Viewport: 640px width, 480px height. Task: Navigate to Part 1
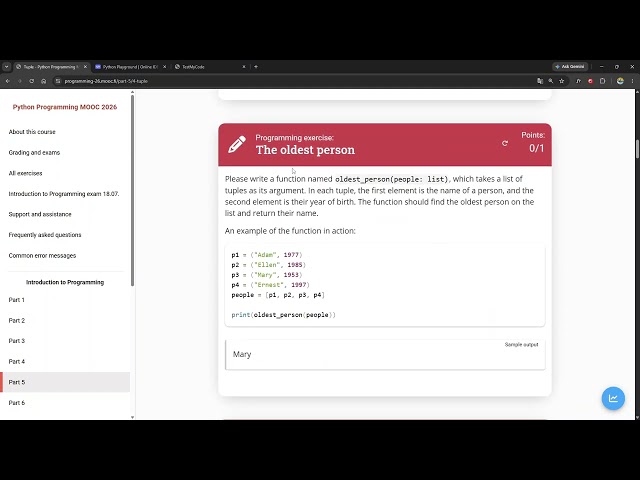coord(17,300)
